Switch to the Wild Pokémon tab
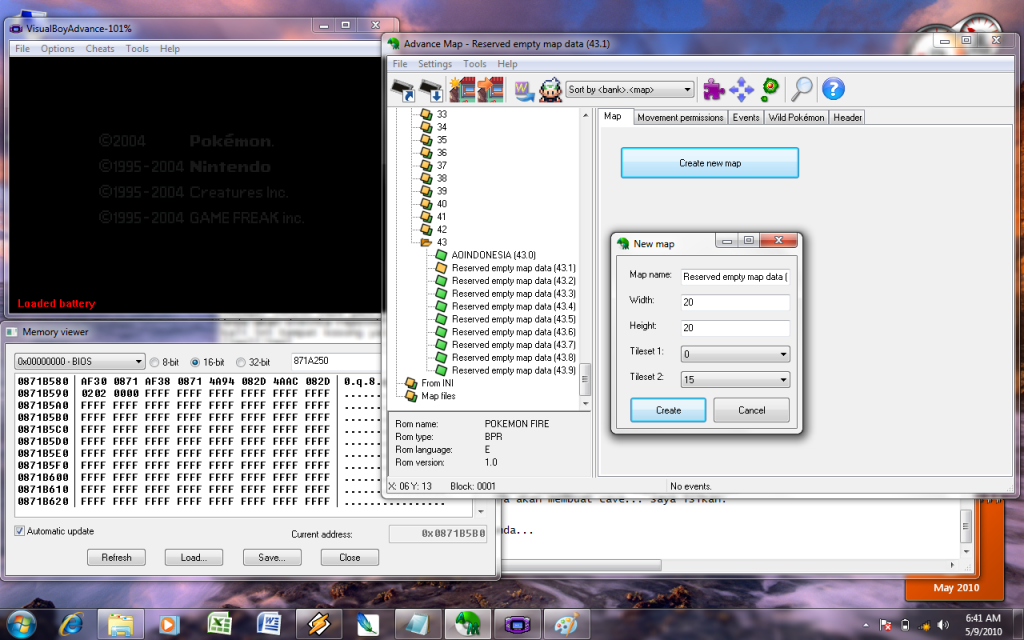The height and width of the screenshot is (640, 1024). (796, 118)
